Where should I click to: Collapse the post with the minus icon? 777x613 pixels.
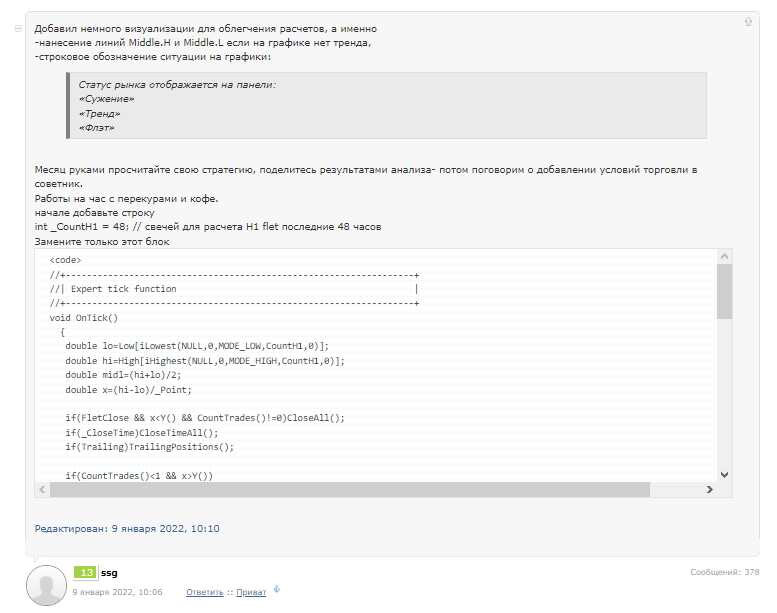pyautogui.click(x=19, y=29)
